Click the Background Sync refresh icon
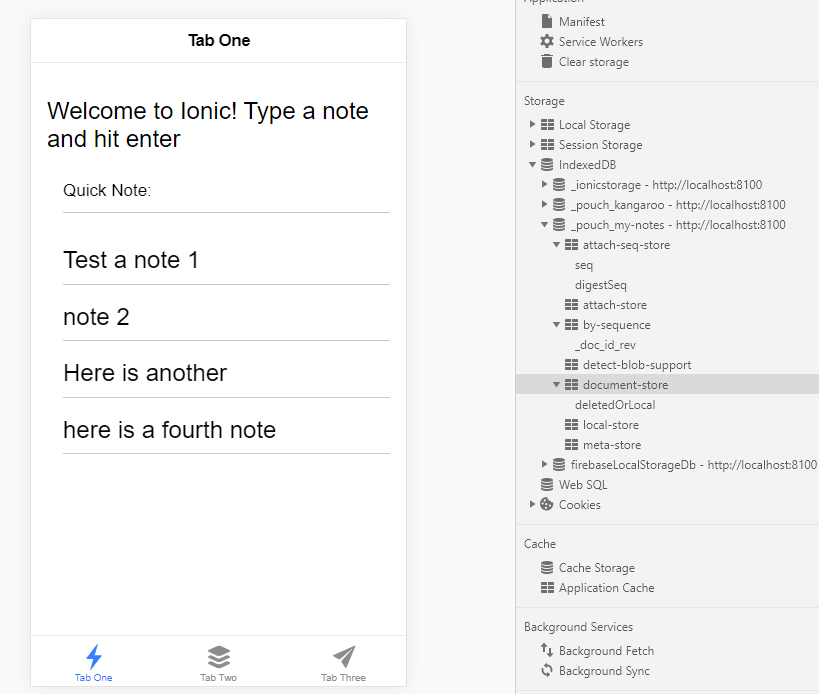 (546, 670)
